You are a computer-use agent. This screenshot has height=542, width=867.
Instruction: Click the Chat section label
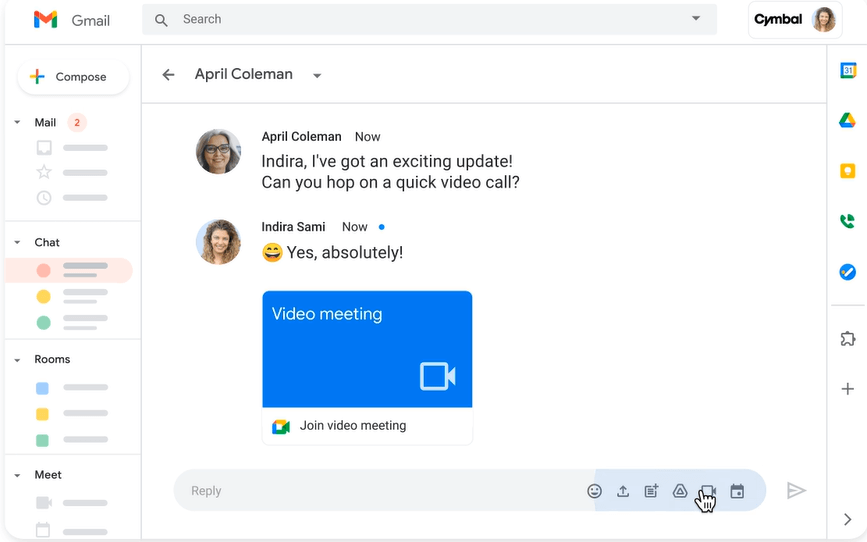(x=47, y=242)
